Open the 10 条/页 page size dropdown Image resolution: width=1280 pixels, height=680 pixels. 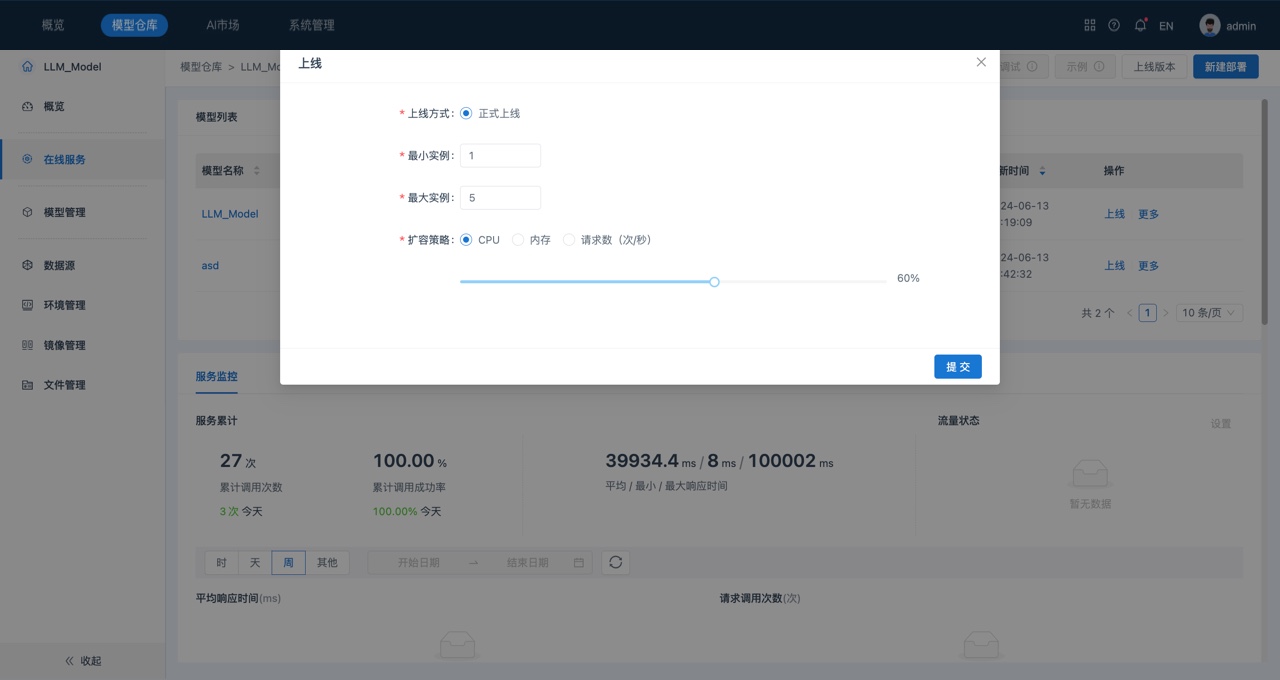coord(1209,313)
